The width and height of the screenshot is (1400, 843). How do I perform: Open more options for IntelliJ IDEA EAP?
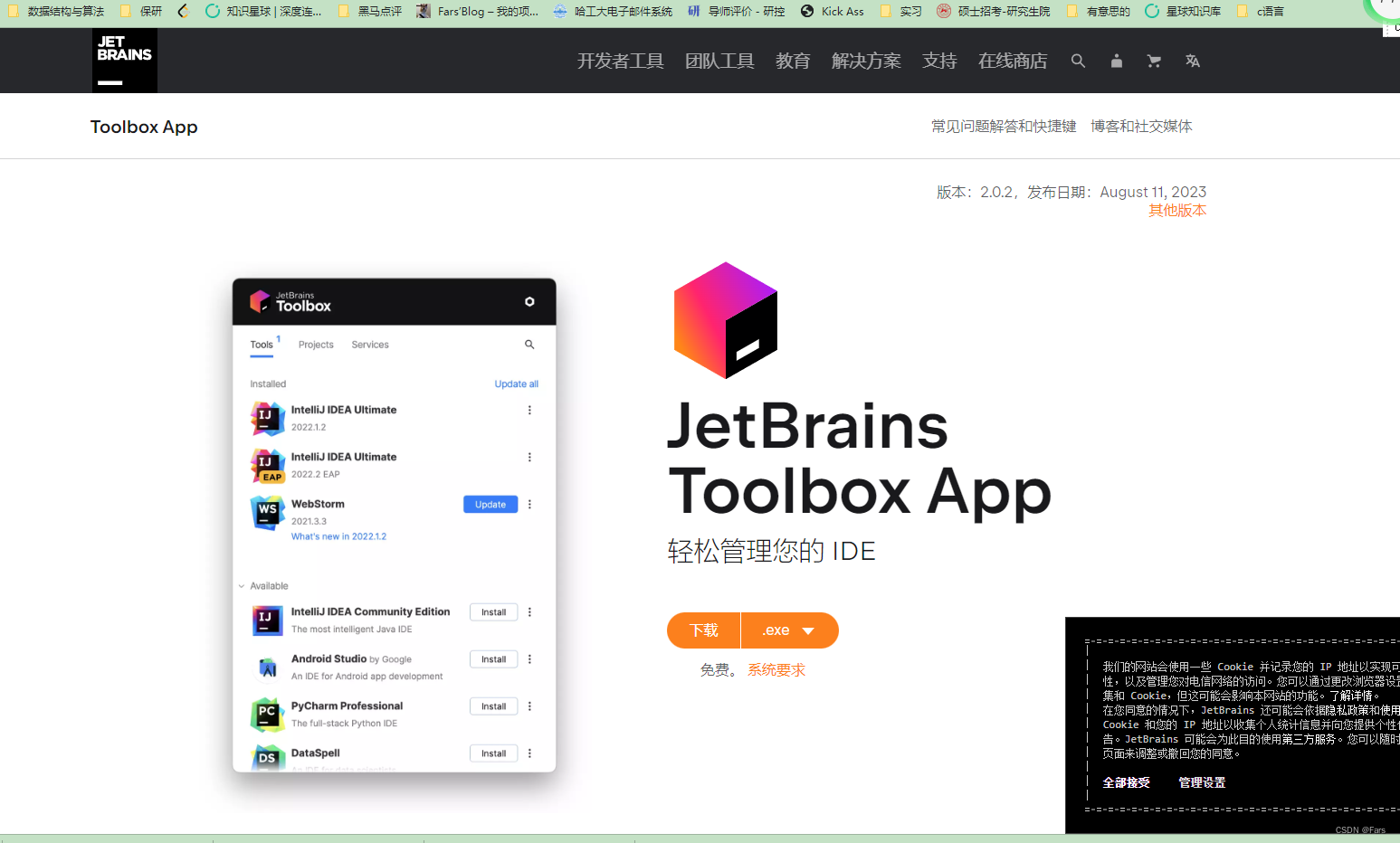(529, 457)
